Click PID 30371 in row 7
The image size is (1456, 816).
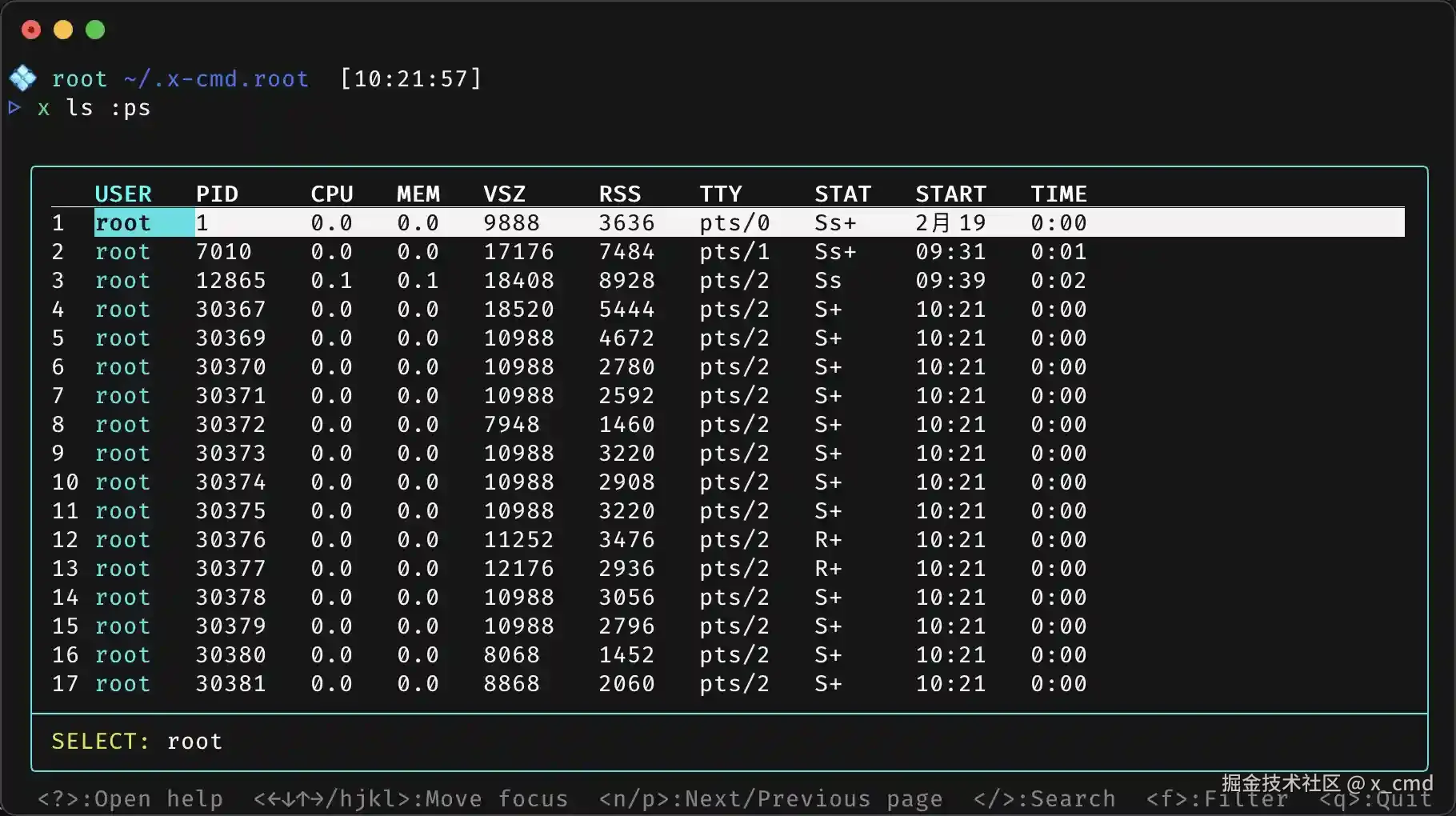click(231, 395)
